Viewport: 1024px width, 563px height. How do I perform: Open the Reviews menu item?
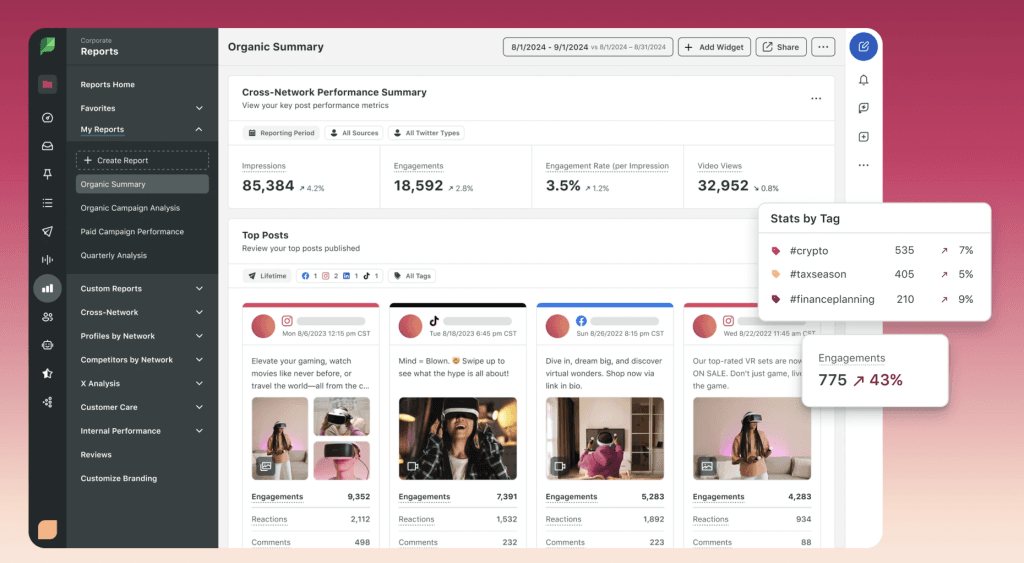tap(96, 455)
